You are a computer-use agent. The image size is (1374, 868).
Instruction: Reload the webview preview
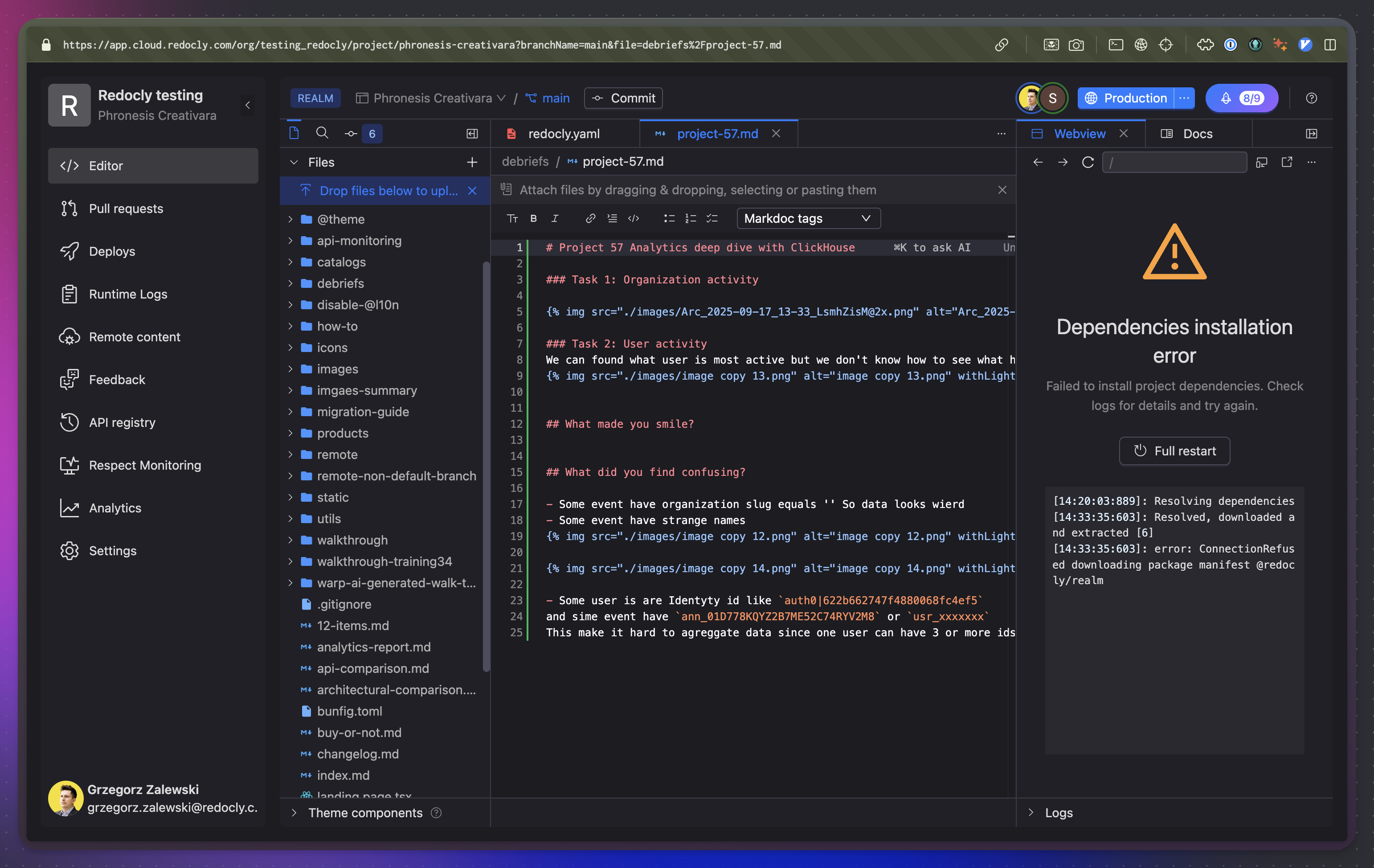[x=1088, y=162]
